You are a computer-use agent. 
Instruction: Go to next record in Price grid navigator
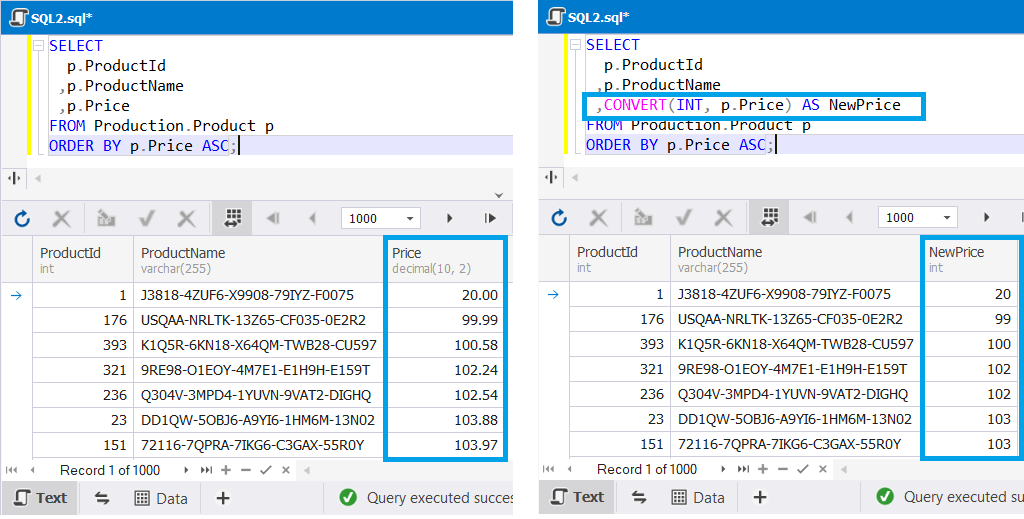186,470
